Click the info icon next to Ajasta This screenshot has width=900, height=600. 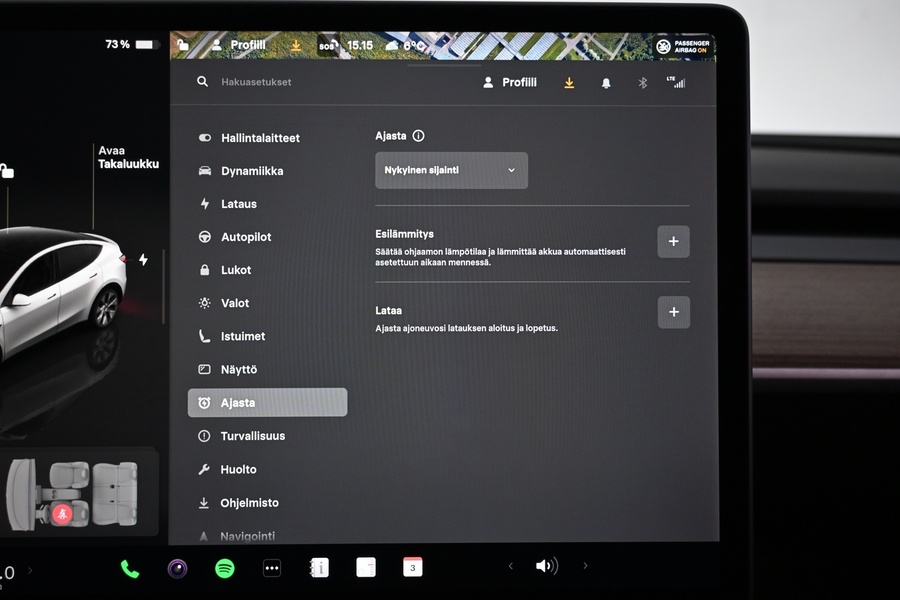click(418, 136)
